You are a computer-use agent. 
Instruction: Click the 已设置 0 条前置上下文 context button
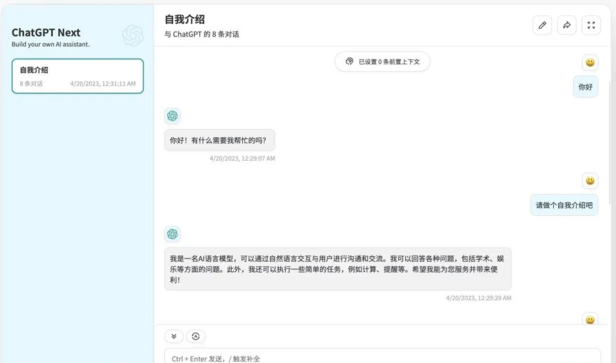tap(382, 62)
